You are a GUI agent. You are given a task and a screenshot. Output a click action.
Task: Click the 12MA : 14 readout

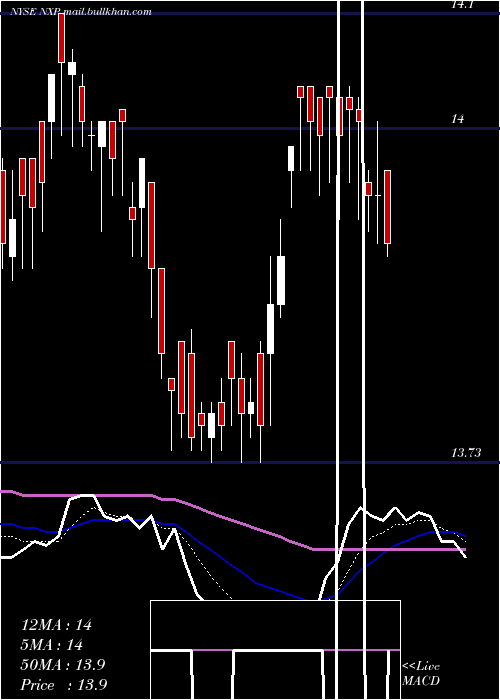[56, 625]
